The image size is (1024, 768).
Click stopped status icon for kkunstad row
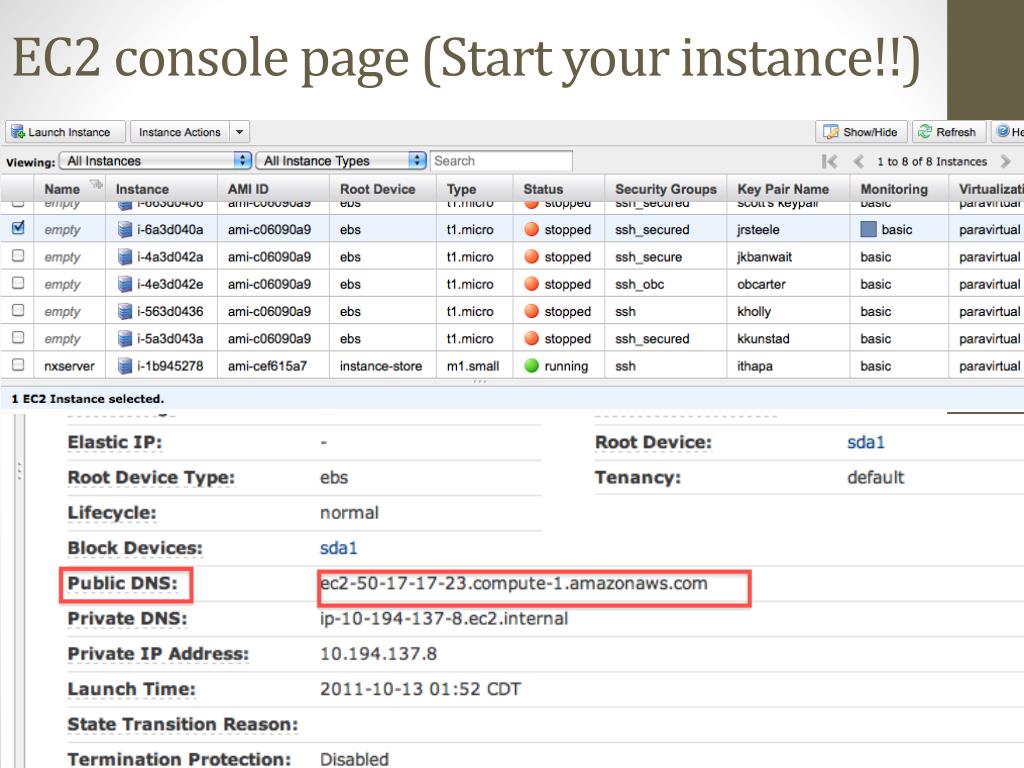pos(532,338)
